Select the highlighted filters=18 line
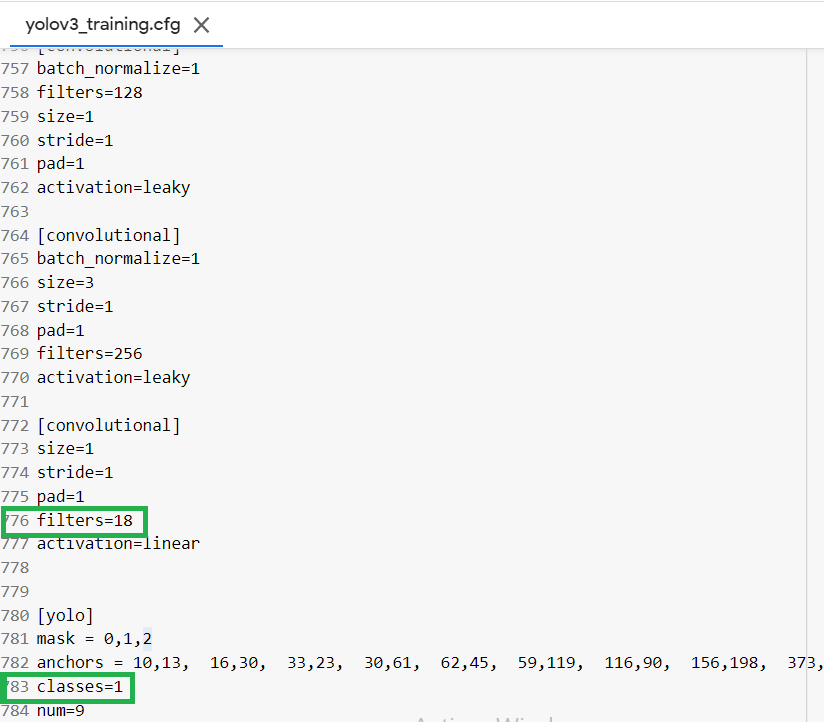This screenshot has width=824, height=722. pos(84,520)
